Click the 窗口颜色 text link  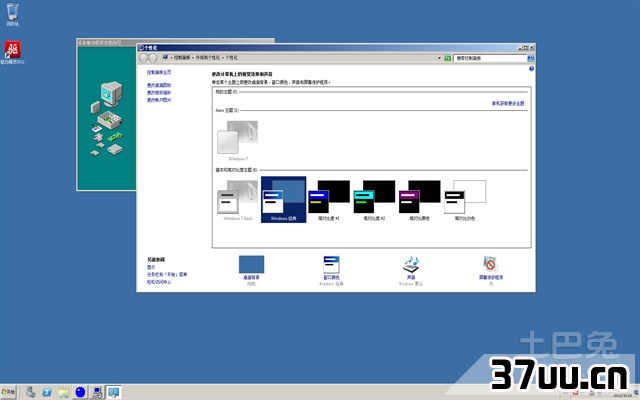click(x=331, y=277)
